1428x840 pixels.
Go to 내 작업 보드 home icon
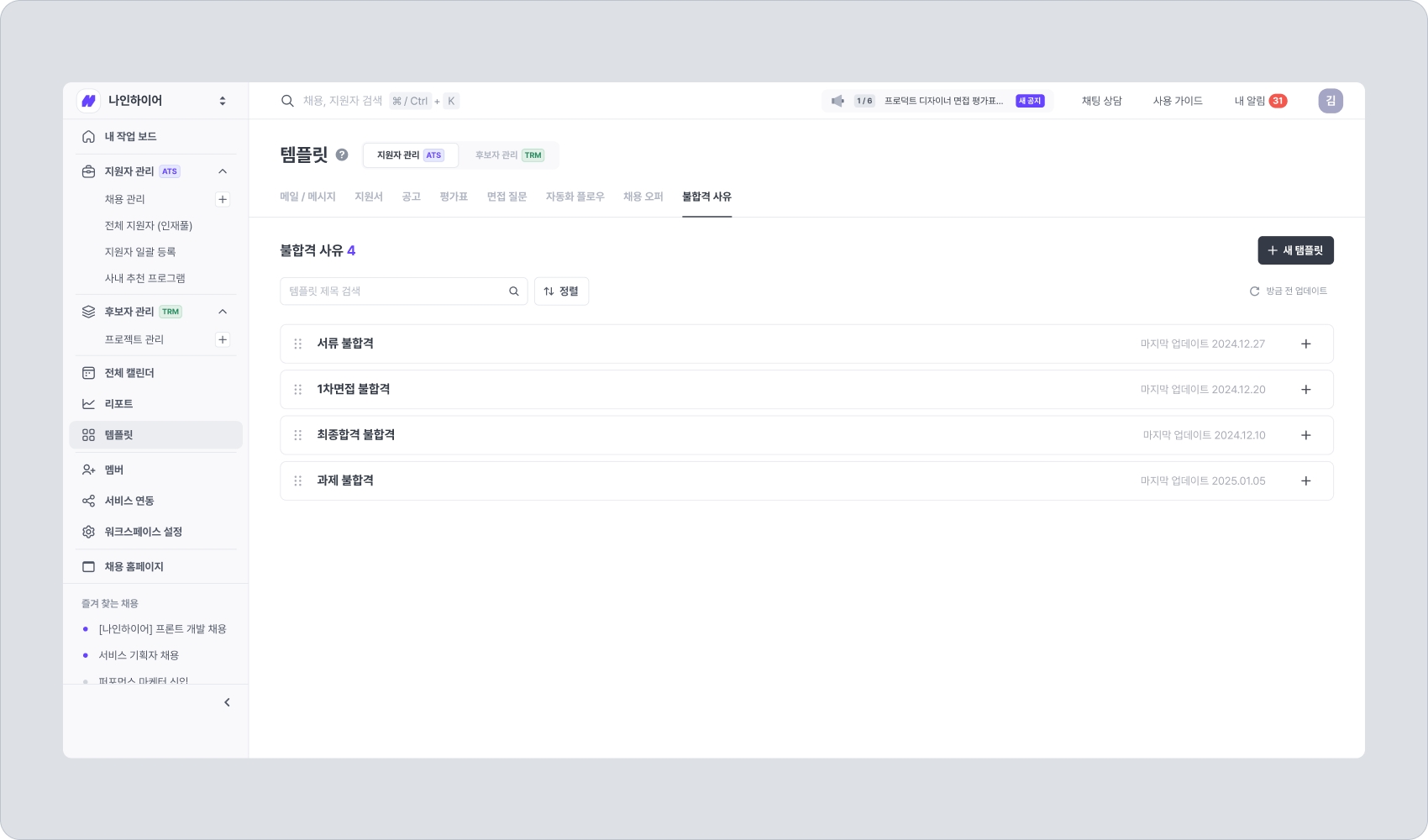[88, 136]
